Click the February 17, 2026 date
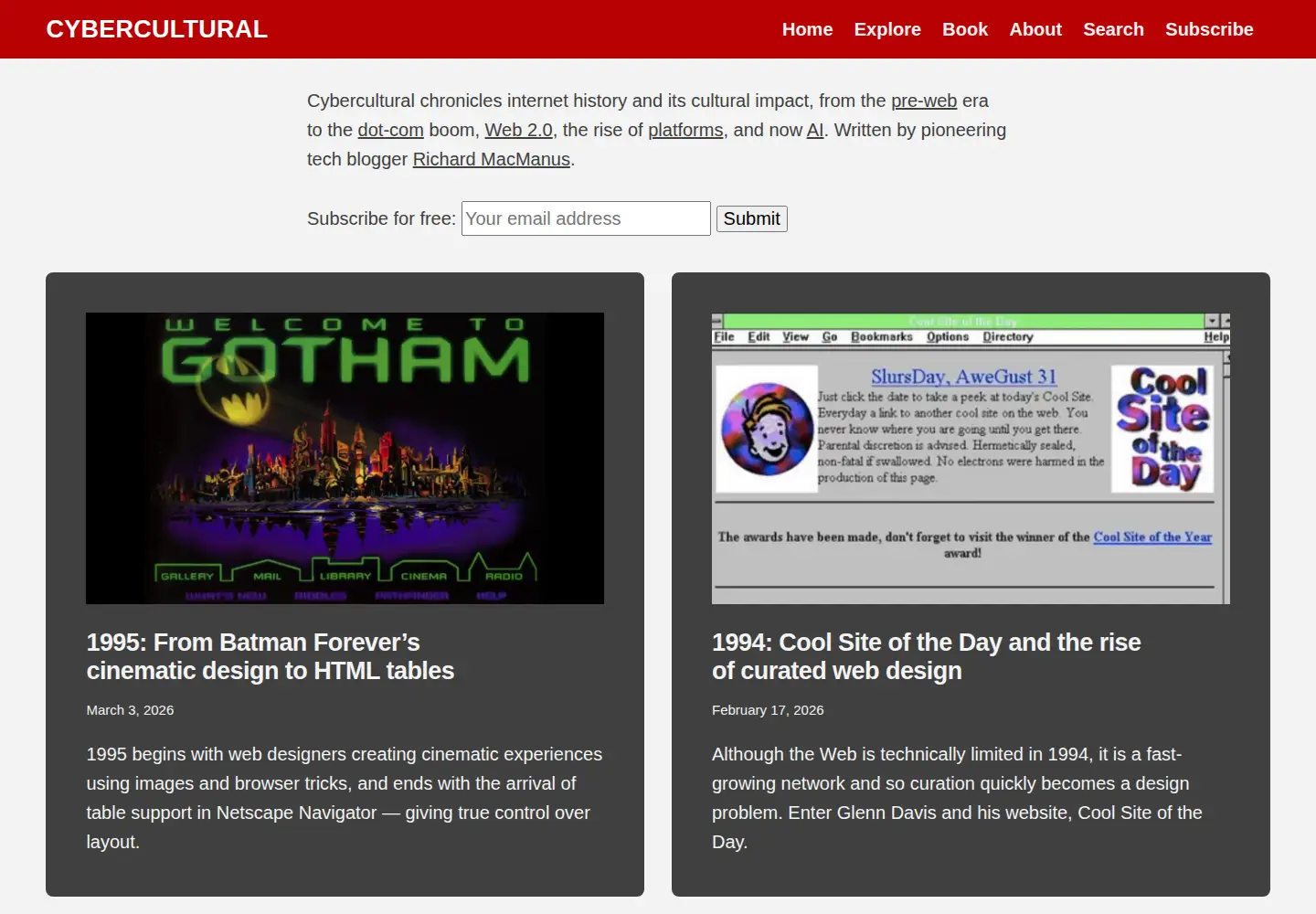This screenshot has width=1316, height=914. [768, 710]
